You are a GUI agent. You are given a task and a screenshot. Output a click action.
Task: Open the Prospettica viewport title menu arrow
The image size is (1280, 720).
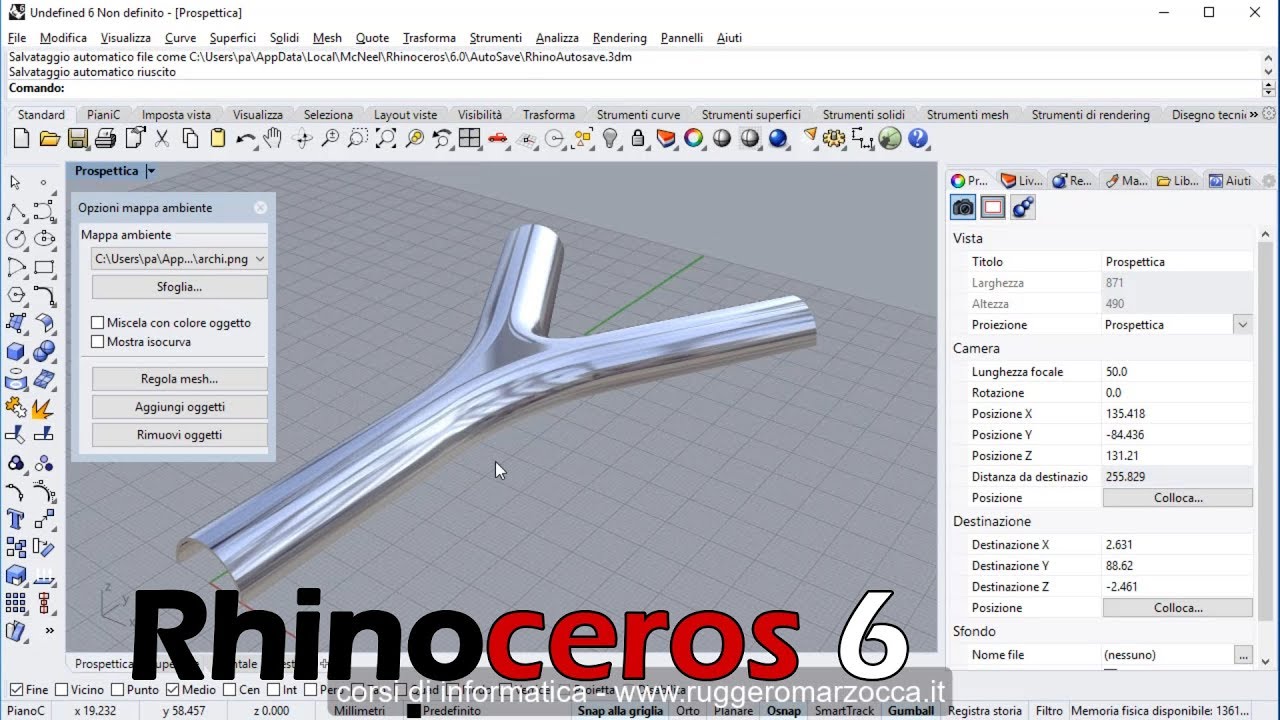(151, 171)
